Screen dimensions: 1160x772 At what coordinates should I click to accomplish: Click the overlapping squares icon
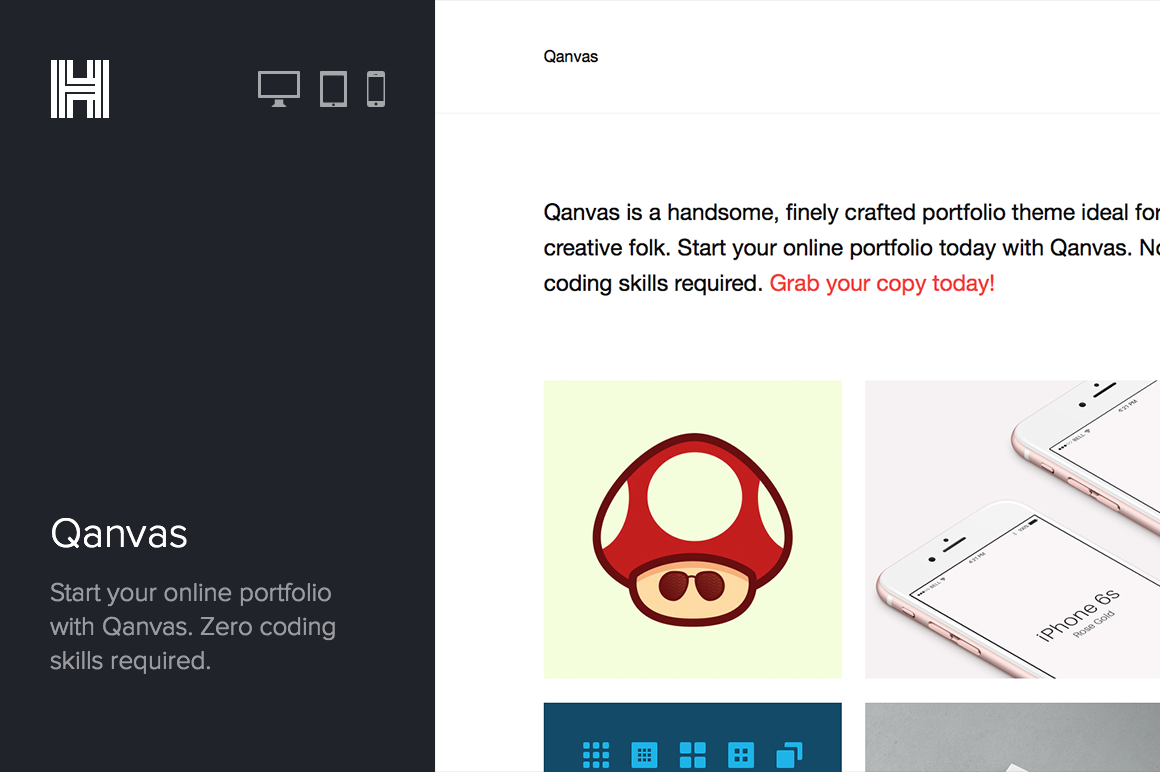789,755
